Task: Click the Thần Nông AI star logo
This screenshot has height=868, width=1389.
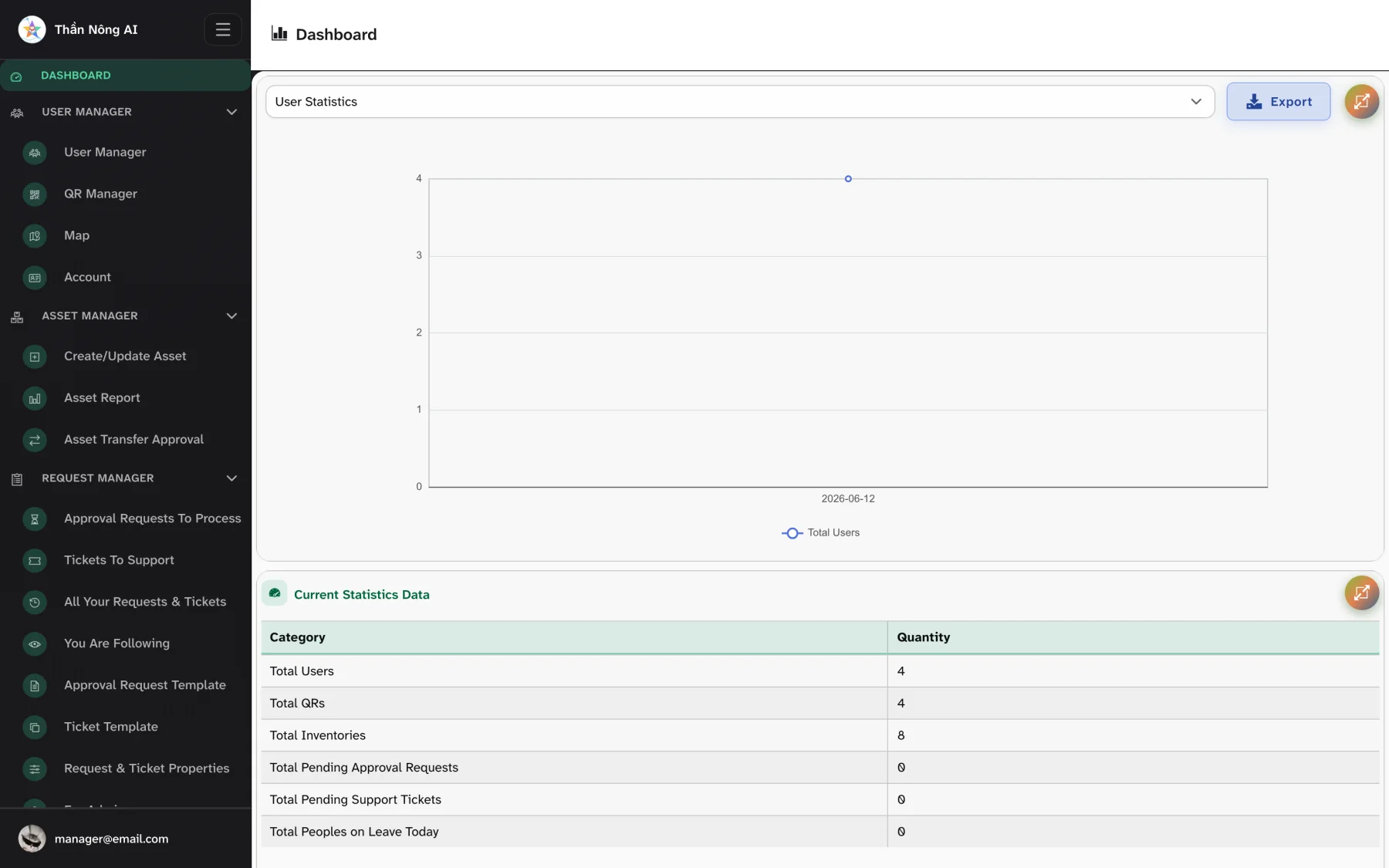Action: coord(32,29)
